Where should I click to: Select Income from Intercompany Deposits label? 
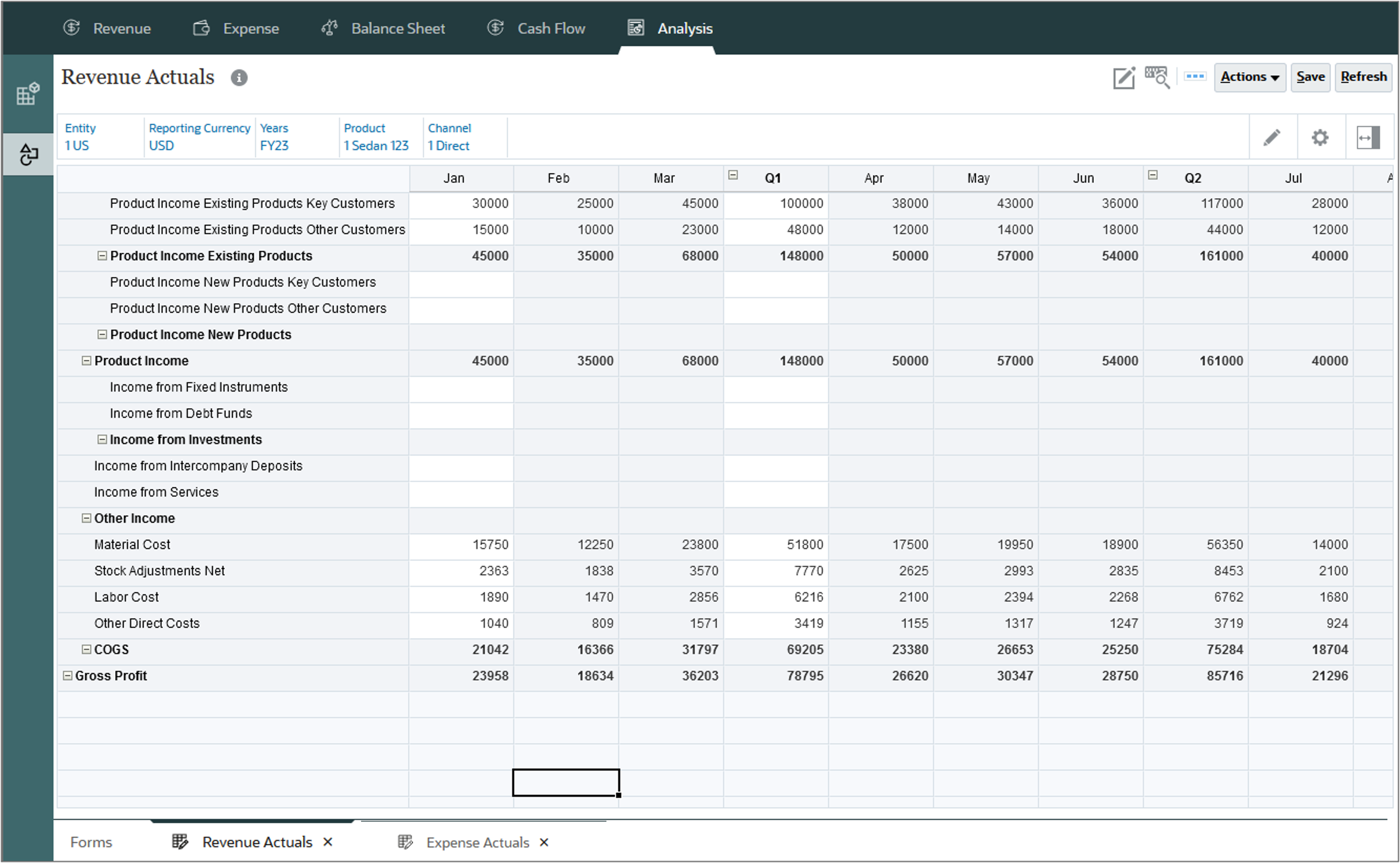[198, 466]
